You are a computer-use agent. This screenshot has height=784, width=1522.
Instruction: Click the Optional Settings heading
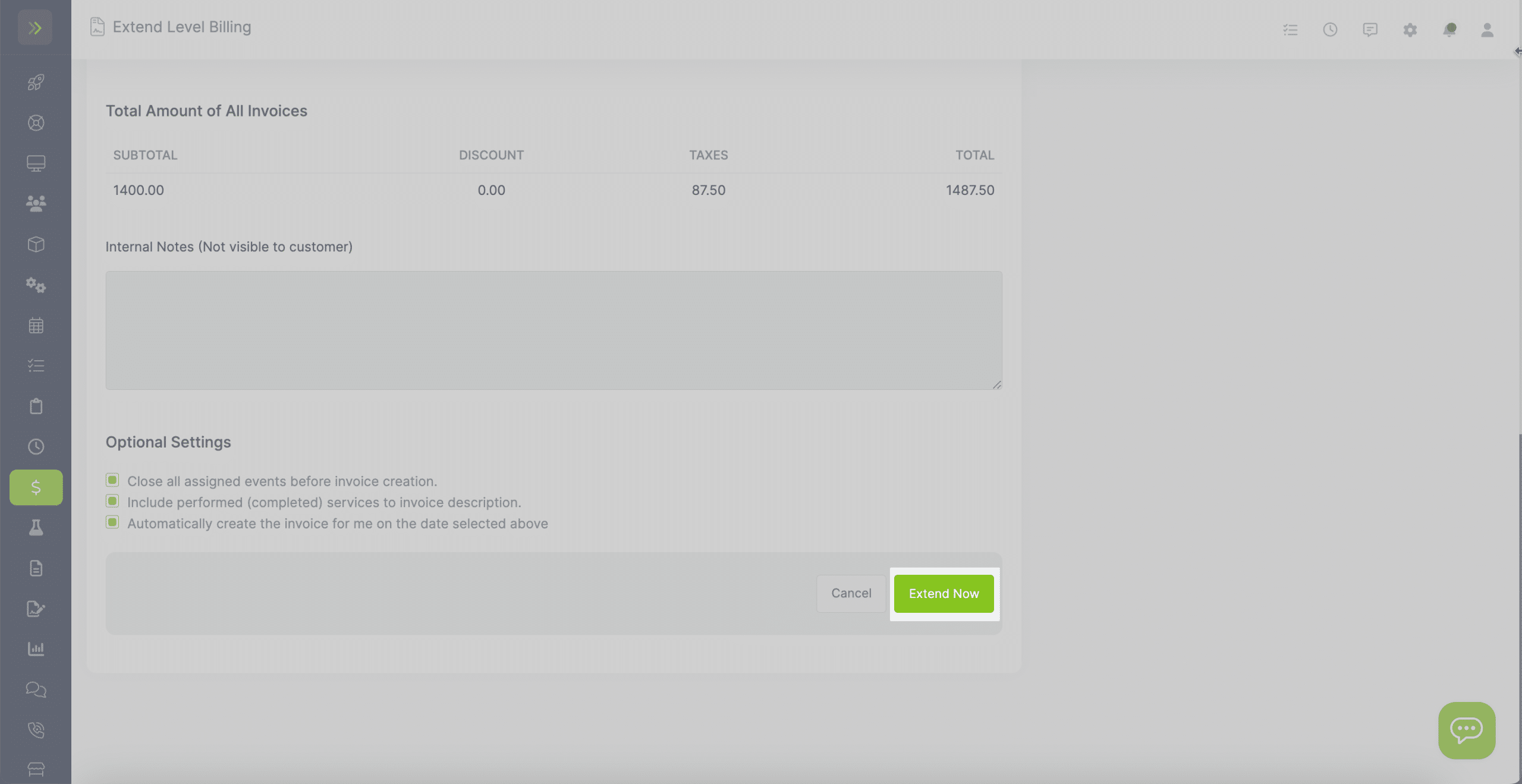pyautogui.click(x=168, y=442)
